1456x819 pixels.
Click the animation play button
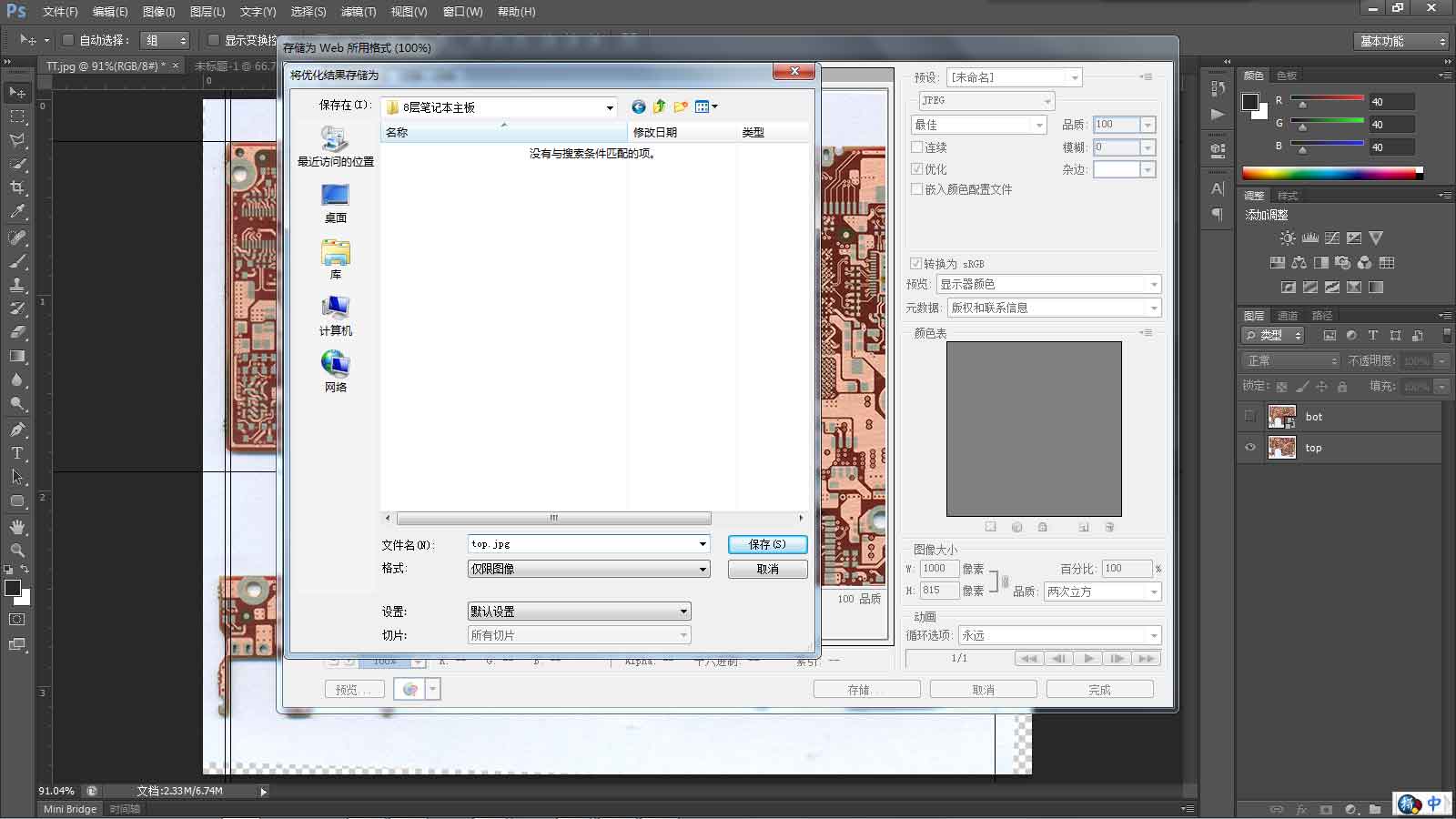[x=1088, y=658]
